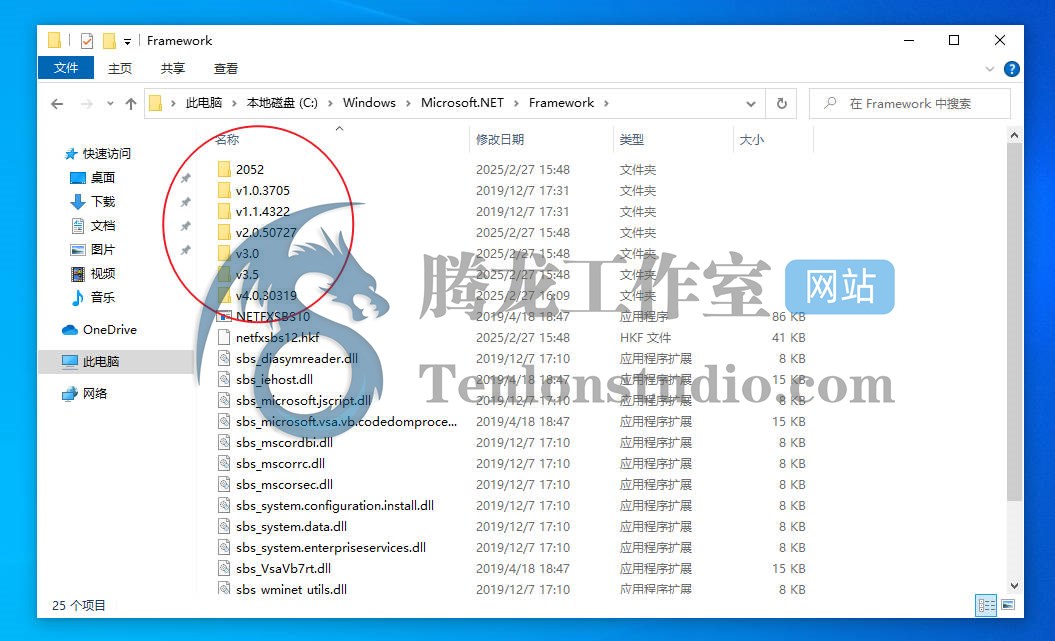
Task: Click the scrollbar down arrow
Action: [x=1014, y=586]
